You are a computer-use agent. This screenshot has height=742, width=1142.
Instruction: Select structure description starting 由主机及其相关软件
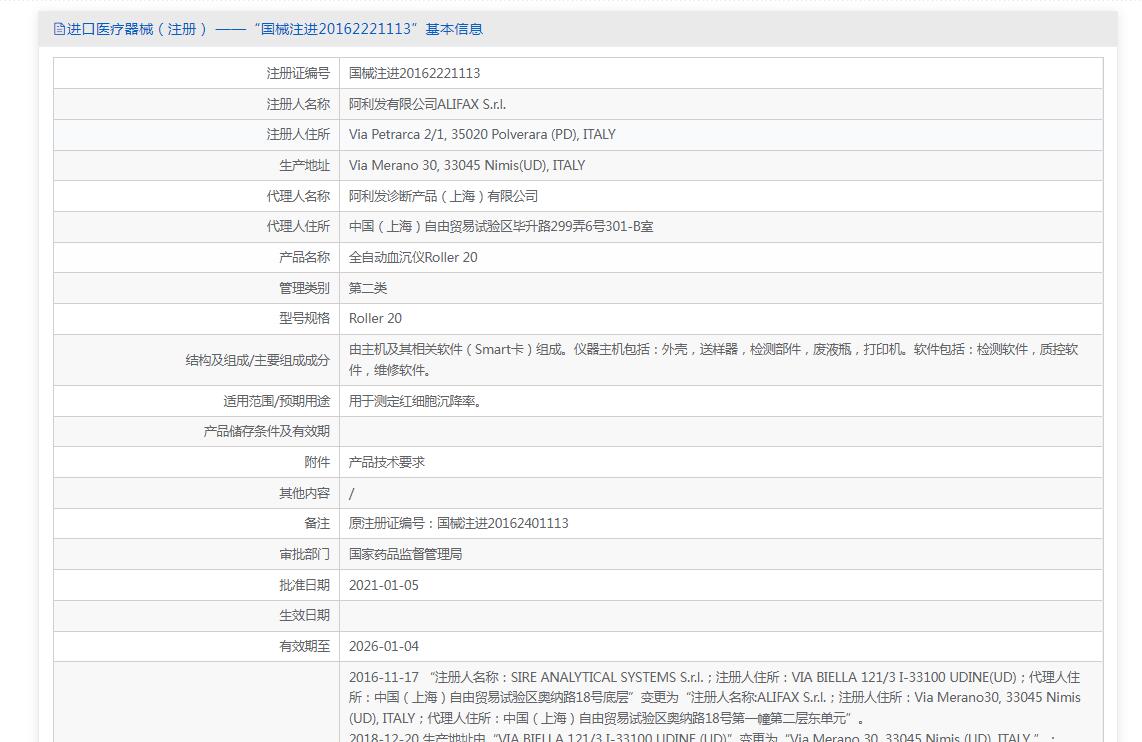(714, 360)
